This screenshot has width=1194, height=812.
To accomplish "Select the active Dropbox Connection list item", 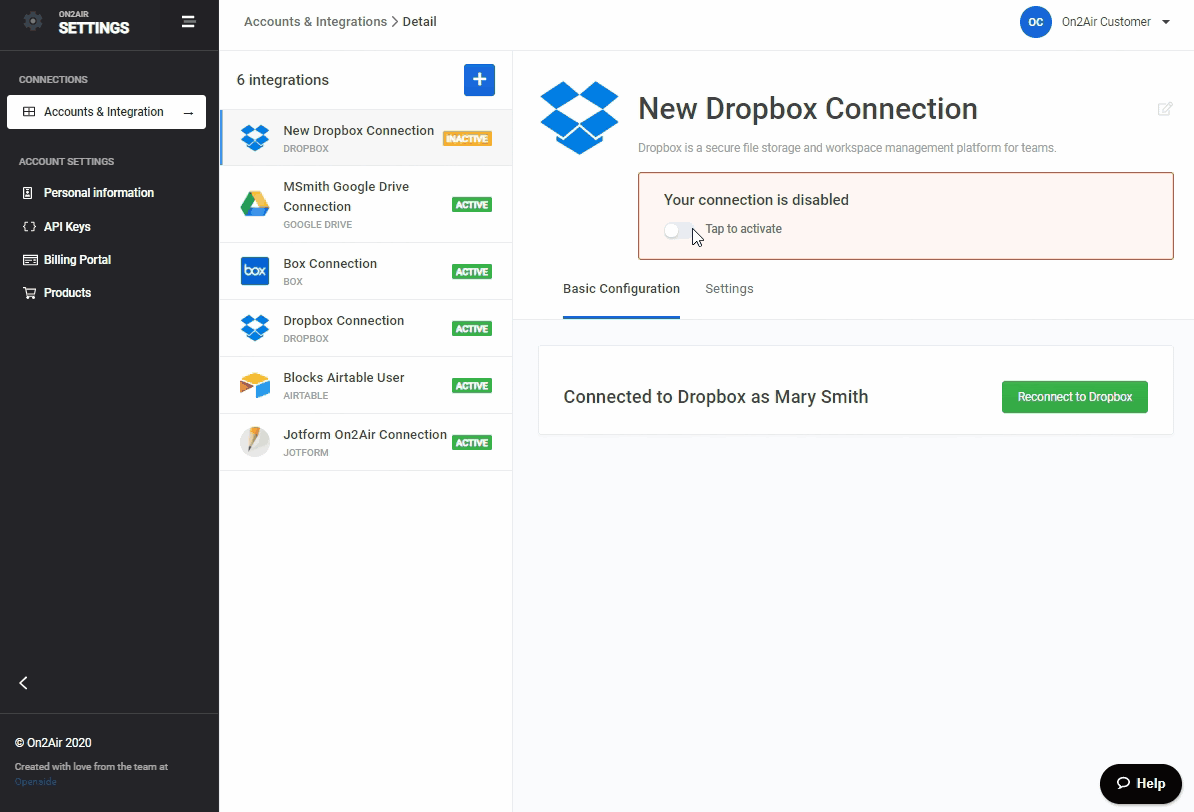I will pyautogui.click(x=344, y=328).
